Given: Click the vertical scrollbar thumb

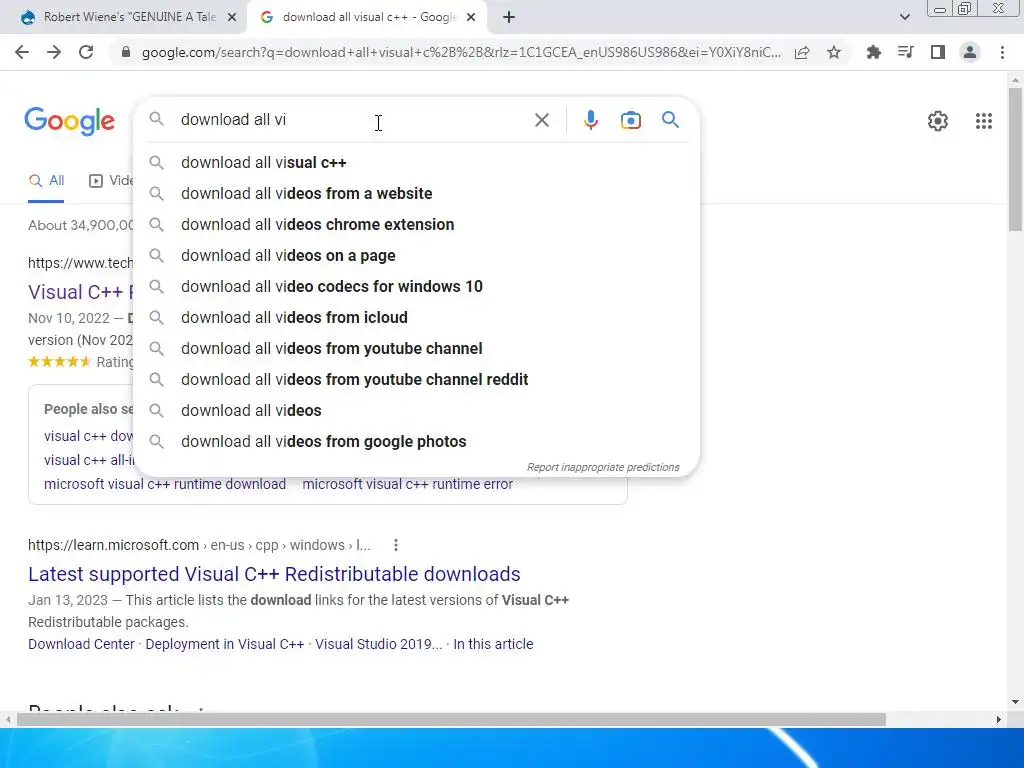Looking at the screenshot, I should tap(1015, 159).
